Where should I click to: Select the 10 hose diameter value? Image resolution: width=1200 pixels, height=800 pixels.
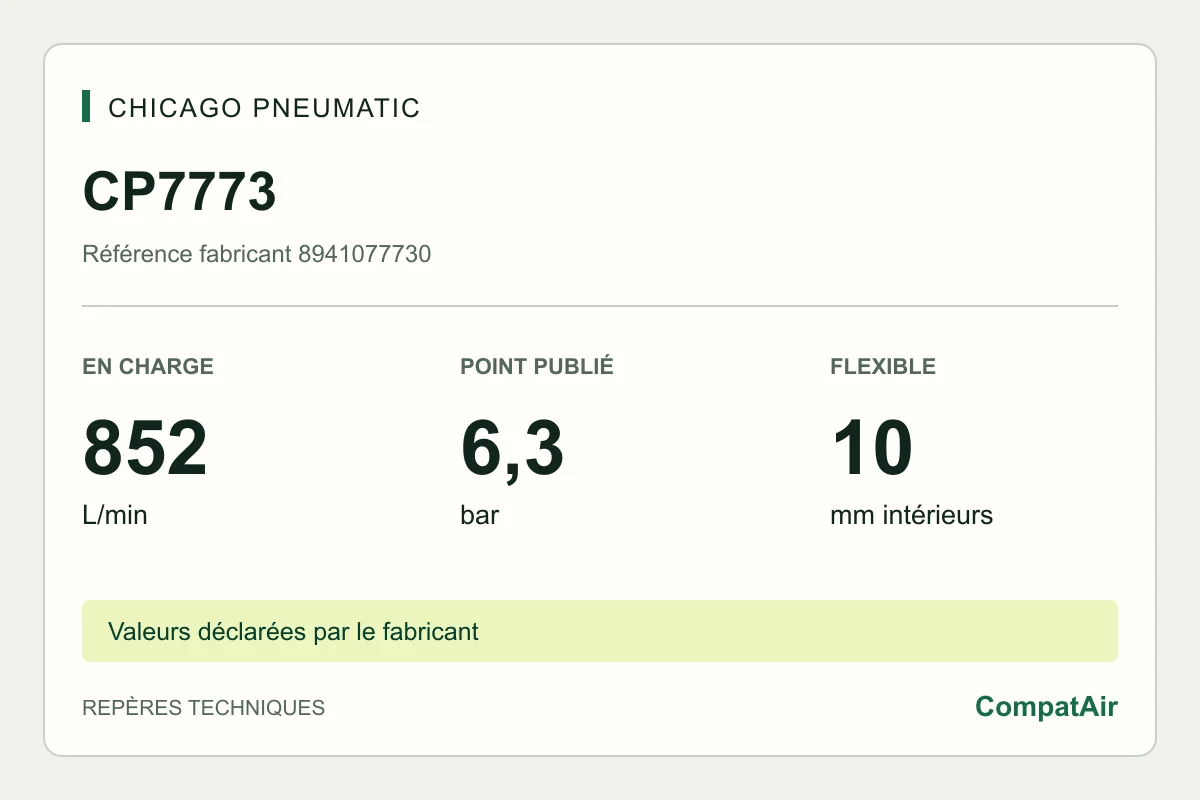(x=871, y=449)
